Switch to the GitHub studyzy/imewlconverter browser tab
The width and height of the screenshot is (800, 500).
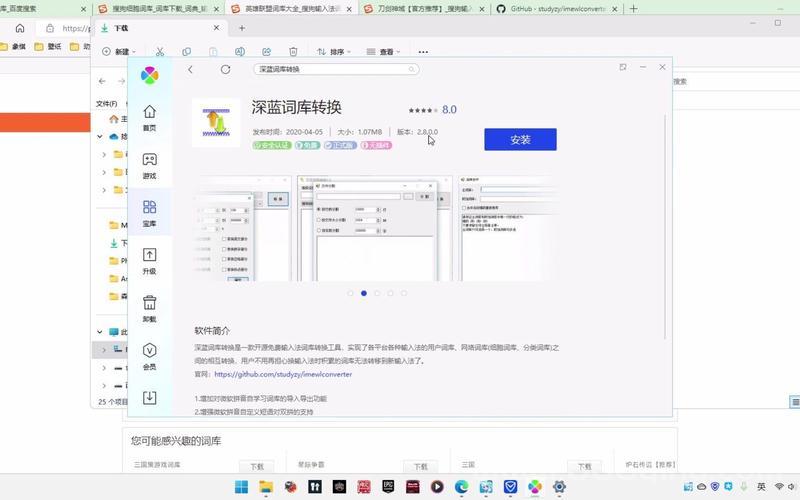(557, 9)
